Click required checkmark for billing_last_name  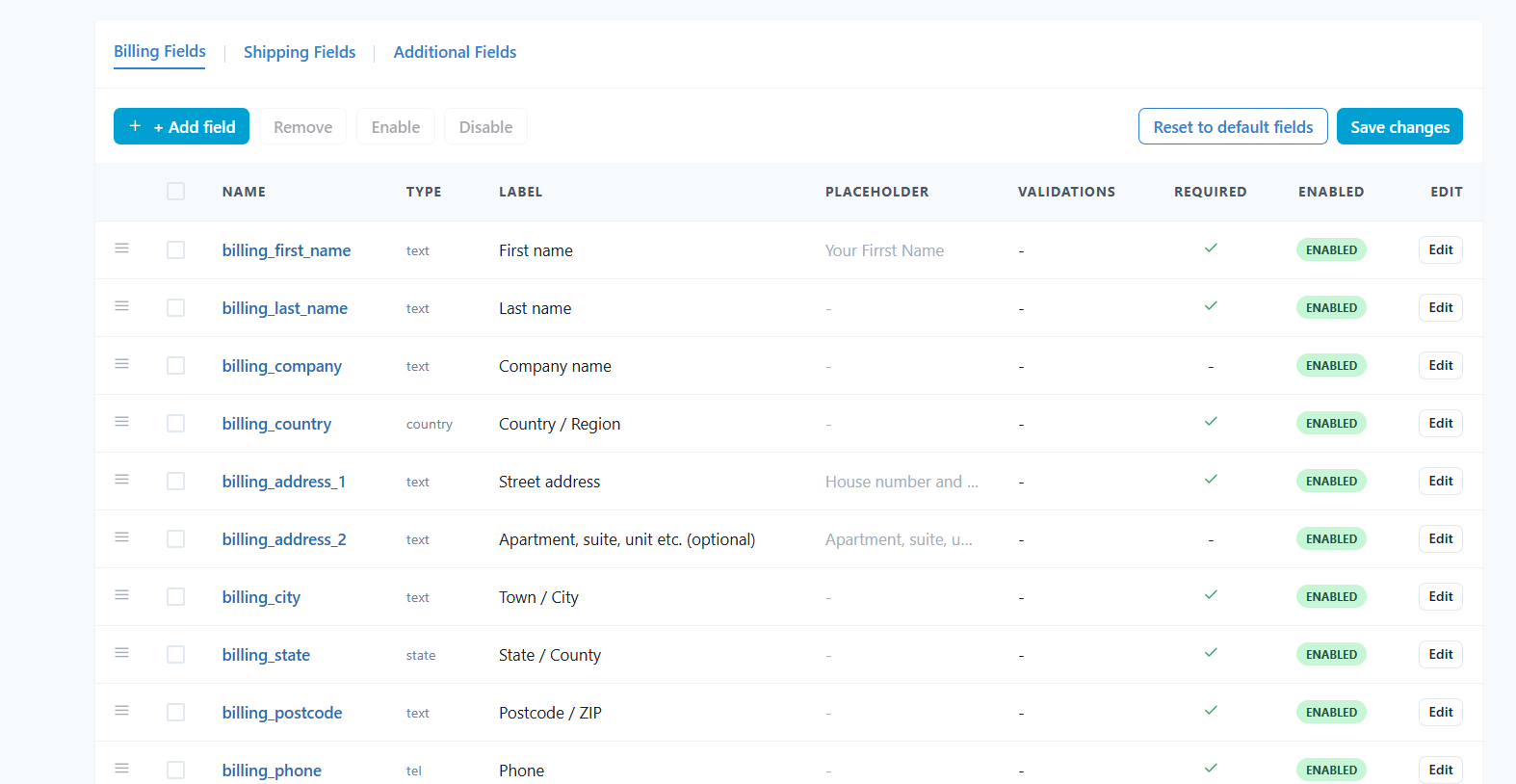coord(1211,306)
